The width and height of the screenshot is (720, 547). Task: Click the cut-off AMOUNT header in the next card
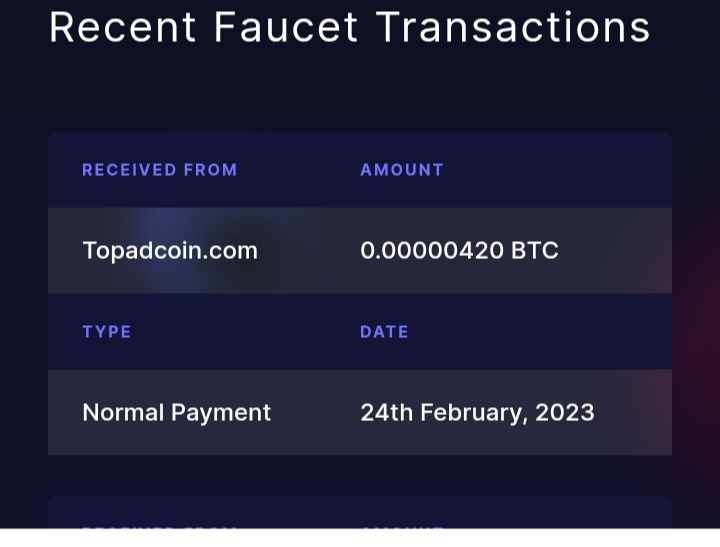(x=402, y=527)
